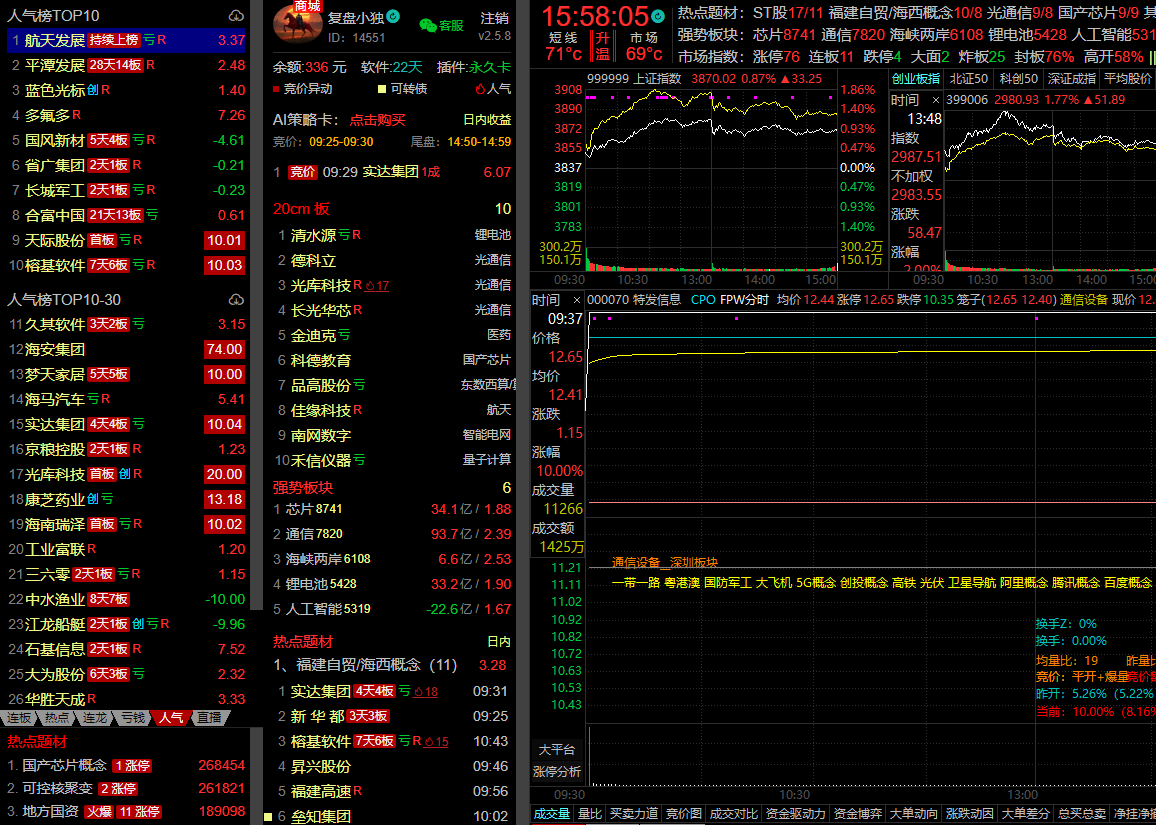
Task: Click the cloud download icon beside 人气榜TOP10-30
Action: [x=236, y=300]
